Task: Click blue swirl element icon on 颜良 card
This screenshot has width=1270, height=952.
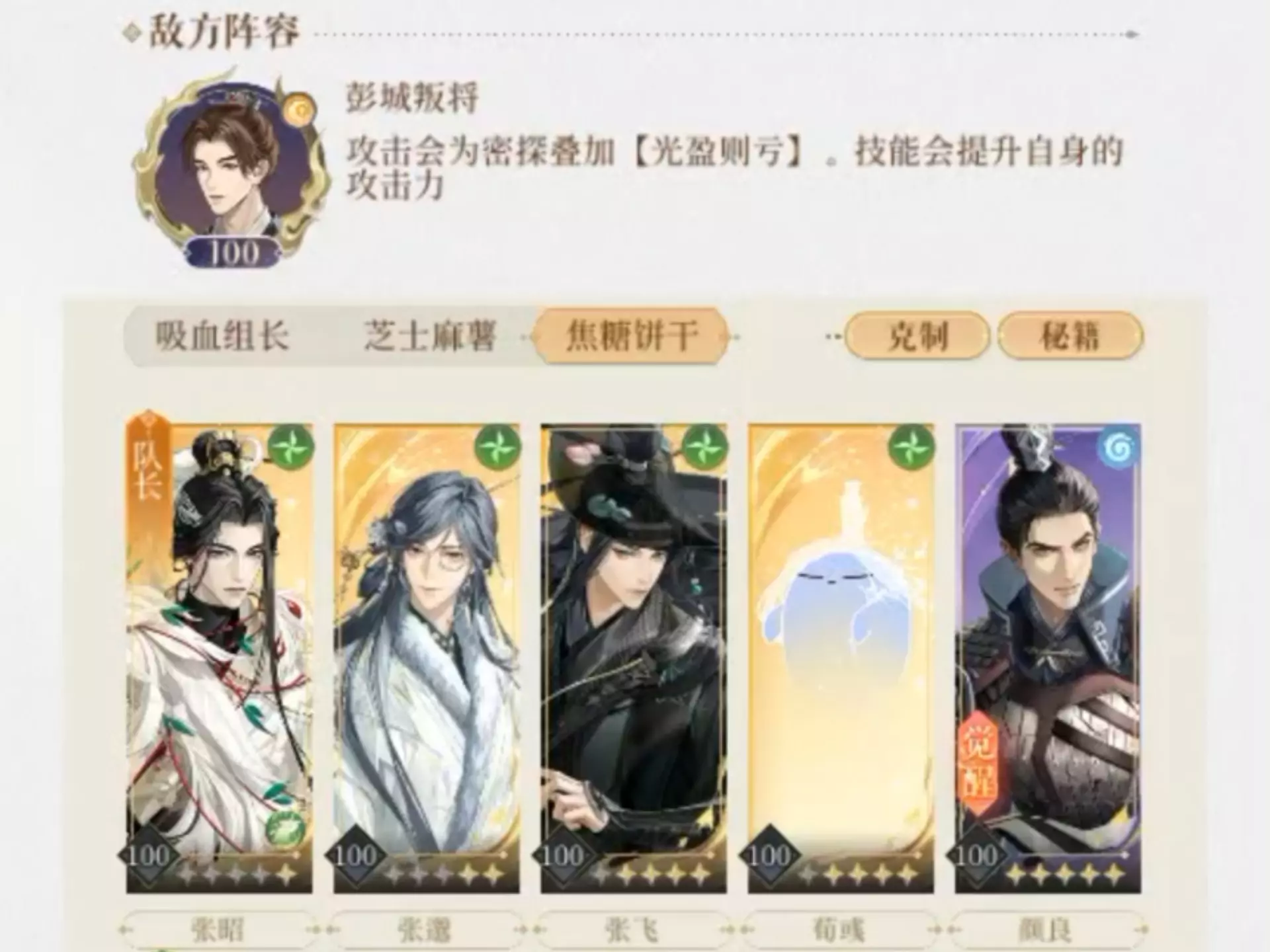Action: [x=1119, y=448]
